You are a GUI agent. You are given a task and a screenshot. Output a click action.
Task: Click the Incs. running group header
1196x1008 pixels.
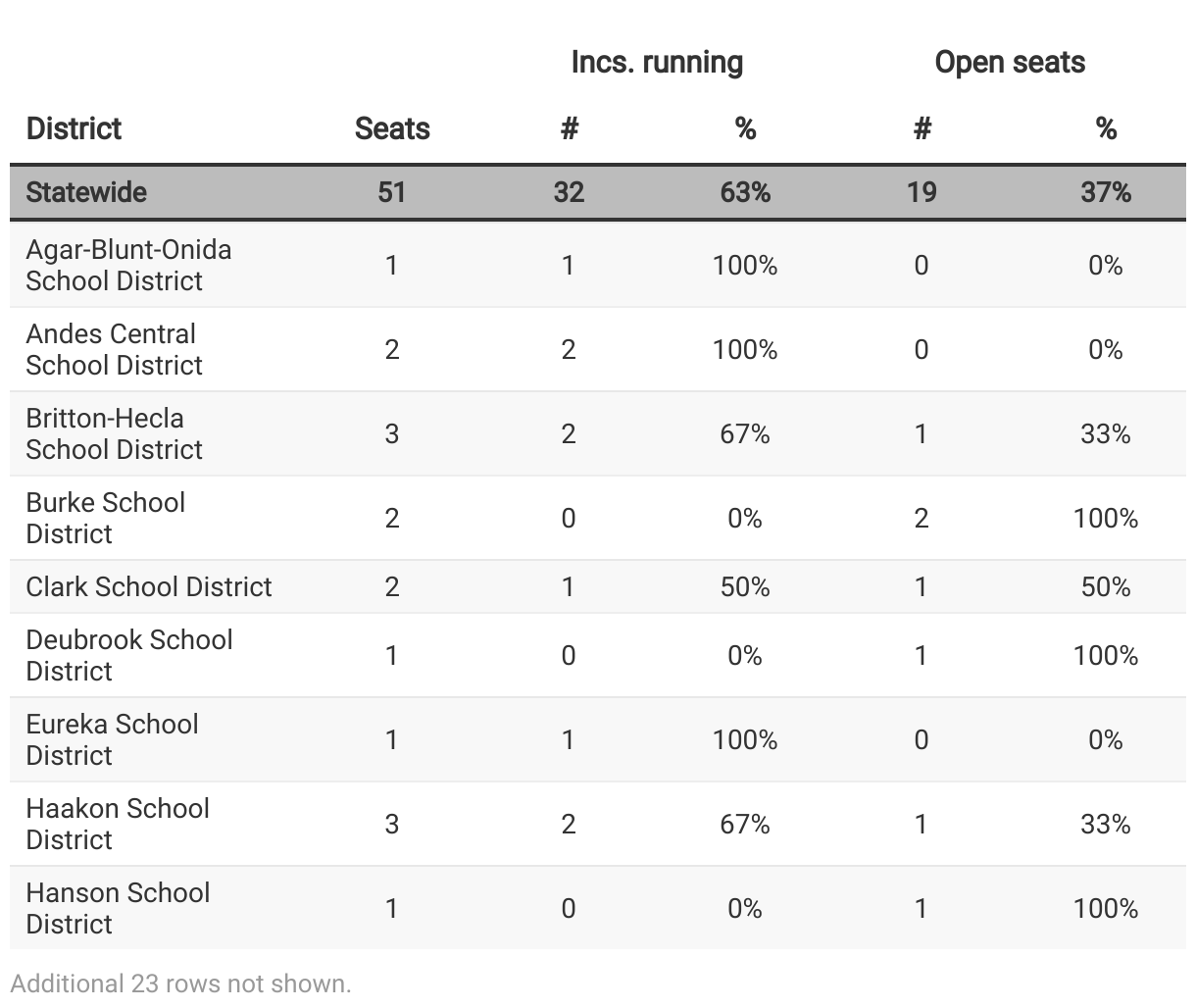[x=657, y=63]
